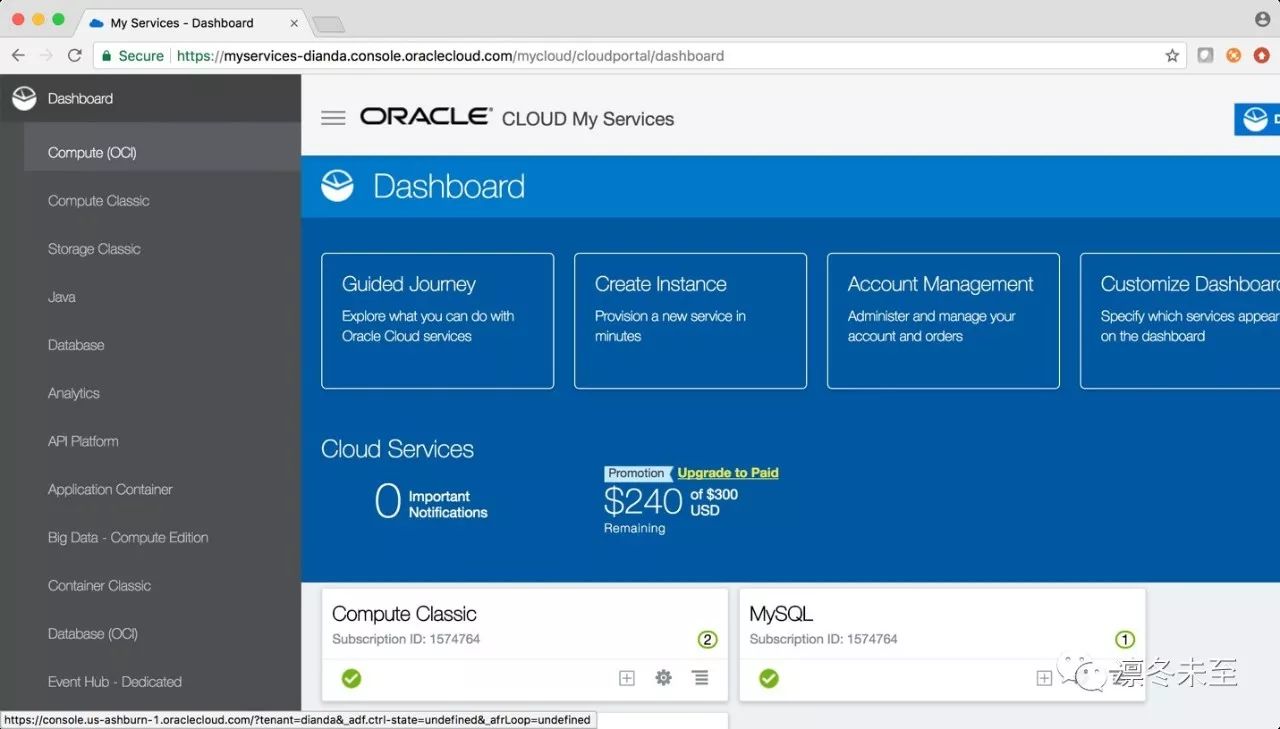
Task: Open Database in the sidebar
Action: coord(76,345)
